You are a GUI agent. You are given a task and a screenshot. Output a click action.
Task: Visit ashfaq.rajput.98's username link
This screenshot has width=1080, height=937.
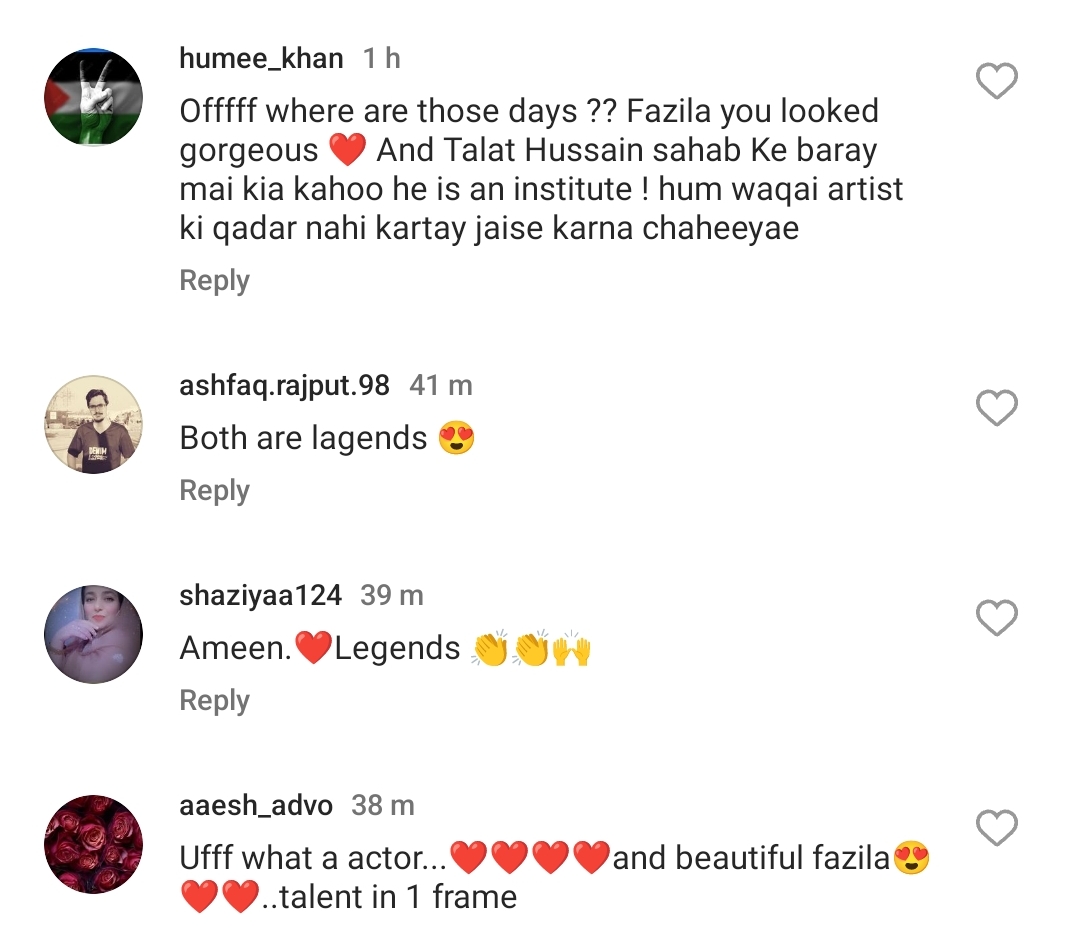click(283, 385)
